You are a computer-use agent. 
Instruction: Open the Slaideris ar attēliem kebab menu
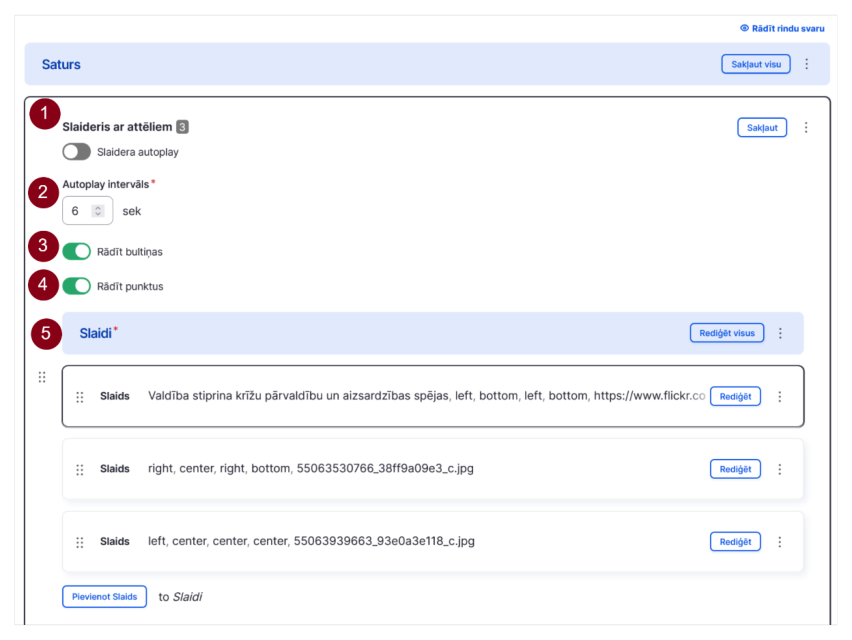coord(806,127)
